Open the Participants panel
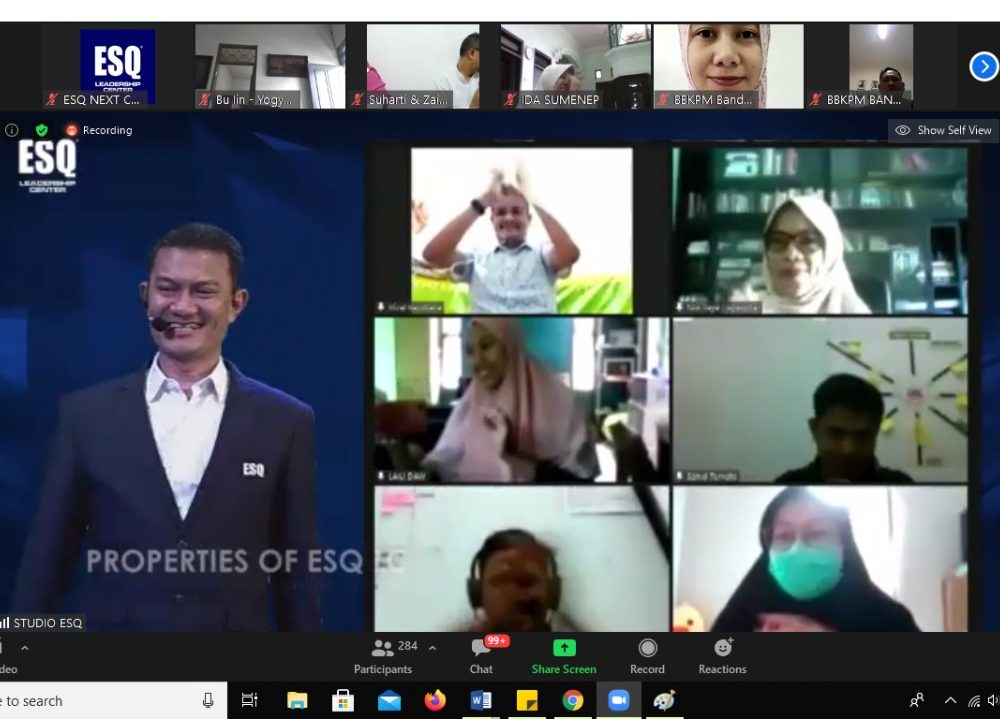The height and width of the screenshot is (719, 1000). pyautogui.click(x=383, y=656)
